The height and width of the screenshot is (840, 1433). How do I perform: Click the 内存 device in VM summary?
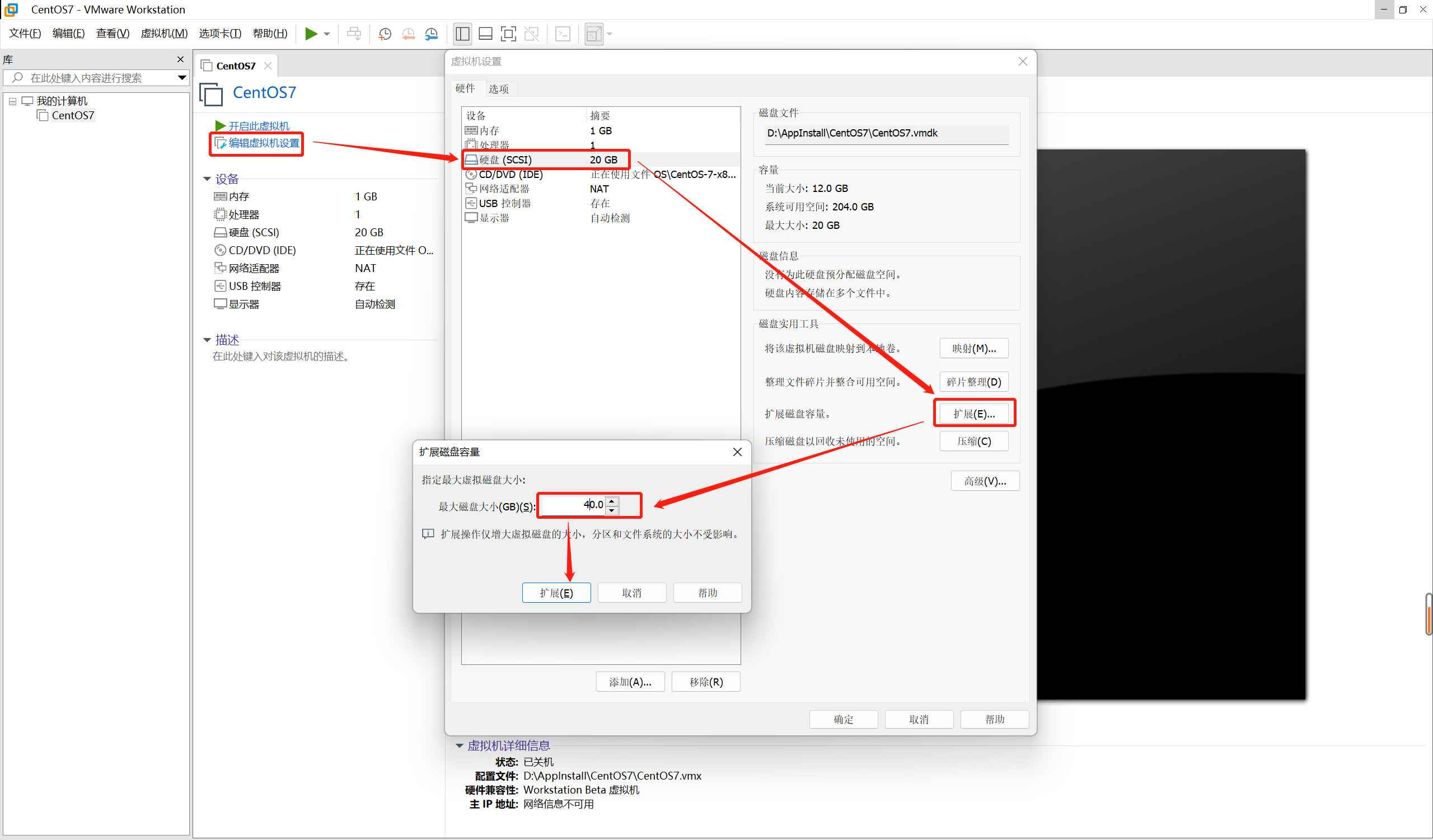239,196
